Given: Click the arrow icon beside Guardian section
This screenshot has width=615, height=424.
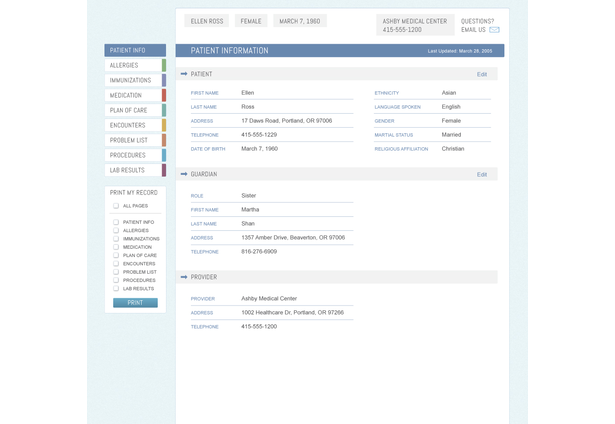Looking at the screenshot, I should coord(184,174).
